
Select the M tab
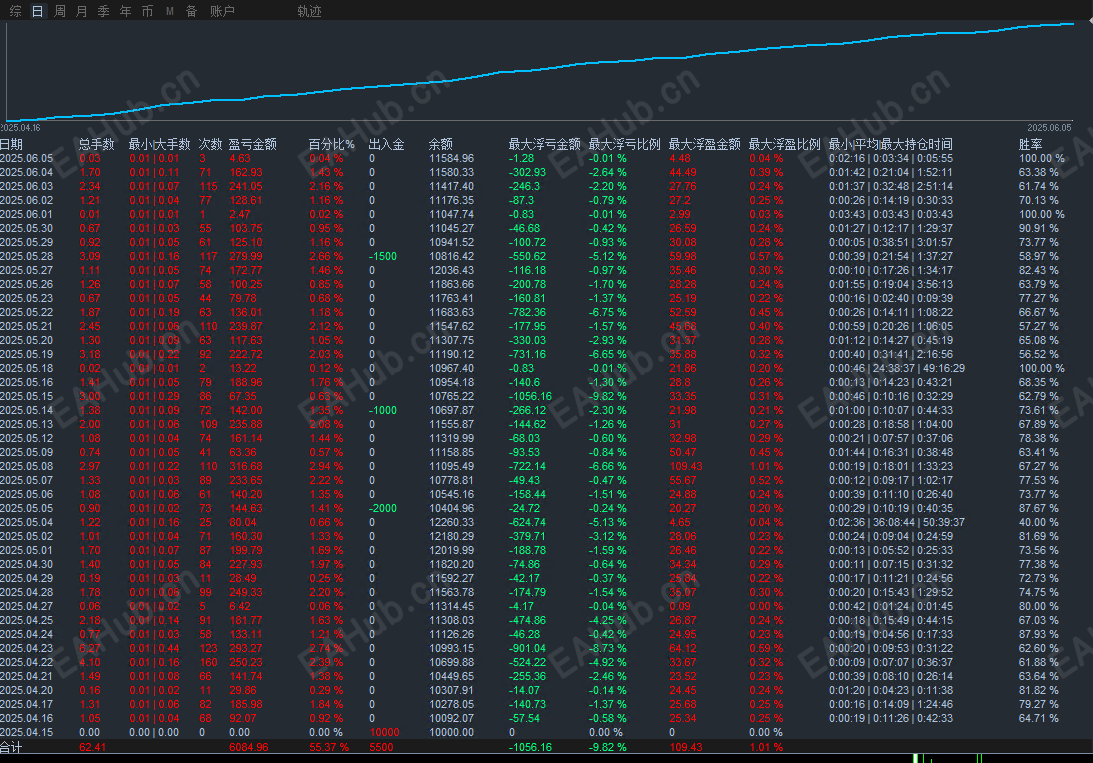(169, 11)
